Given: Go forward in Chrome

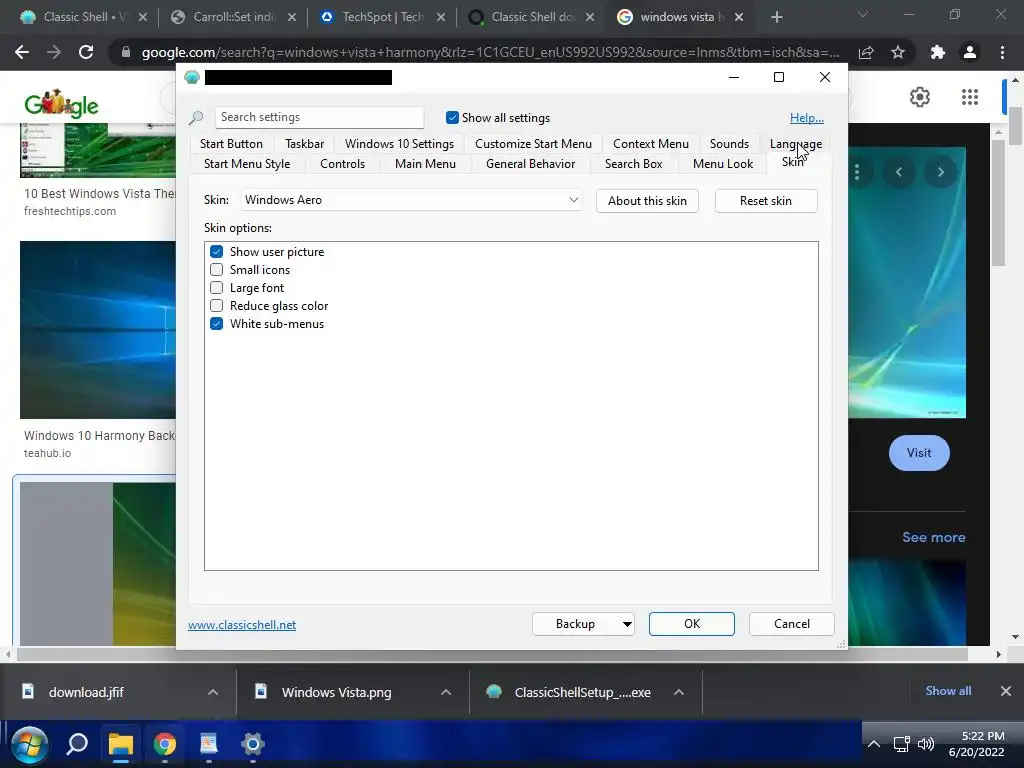Looking at the screenshot, I should tap(54, 52).
